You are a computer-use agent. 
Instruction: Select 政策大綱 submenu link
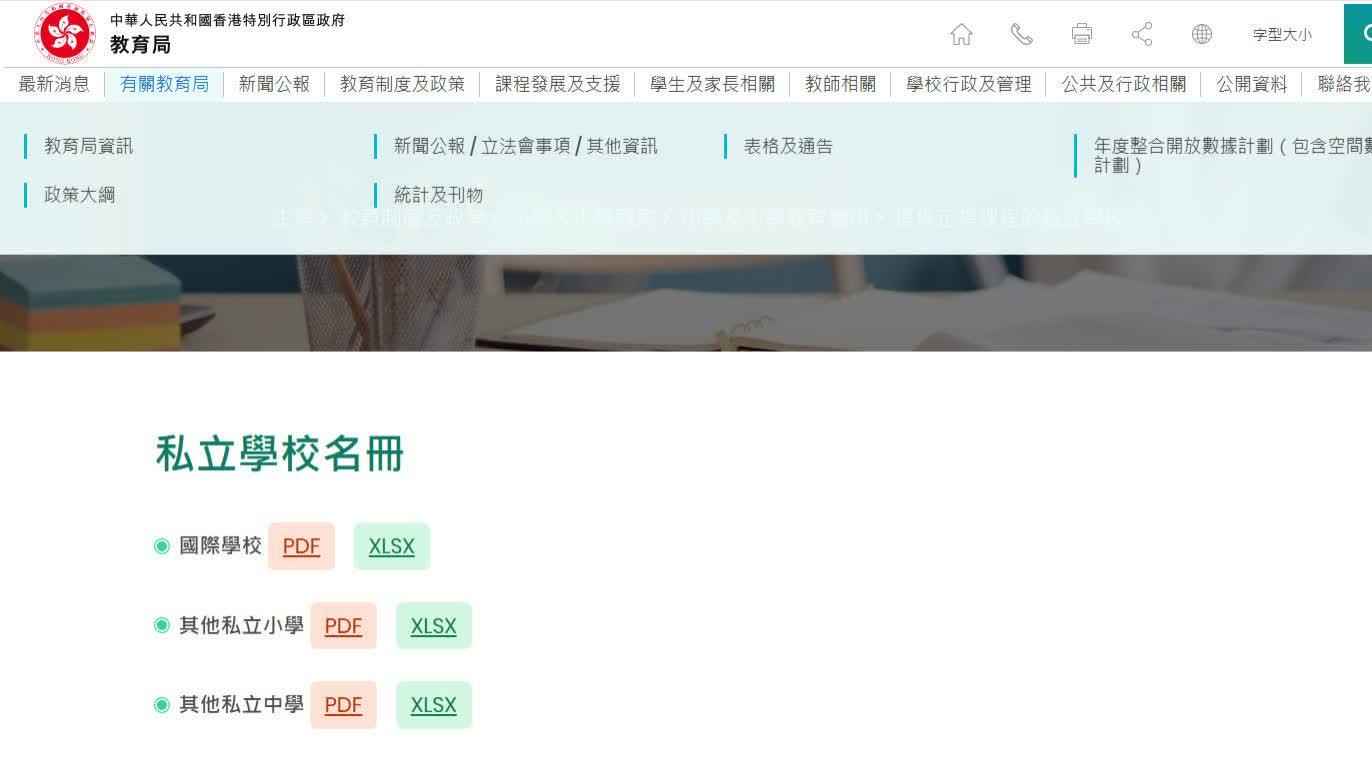click(x=79, y=195)
